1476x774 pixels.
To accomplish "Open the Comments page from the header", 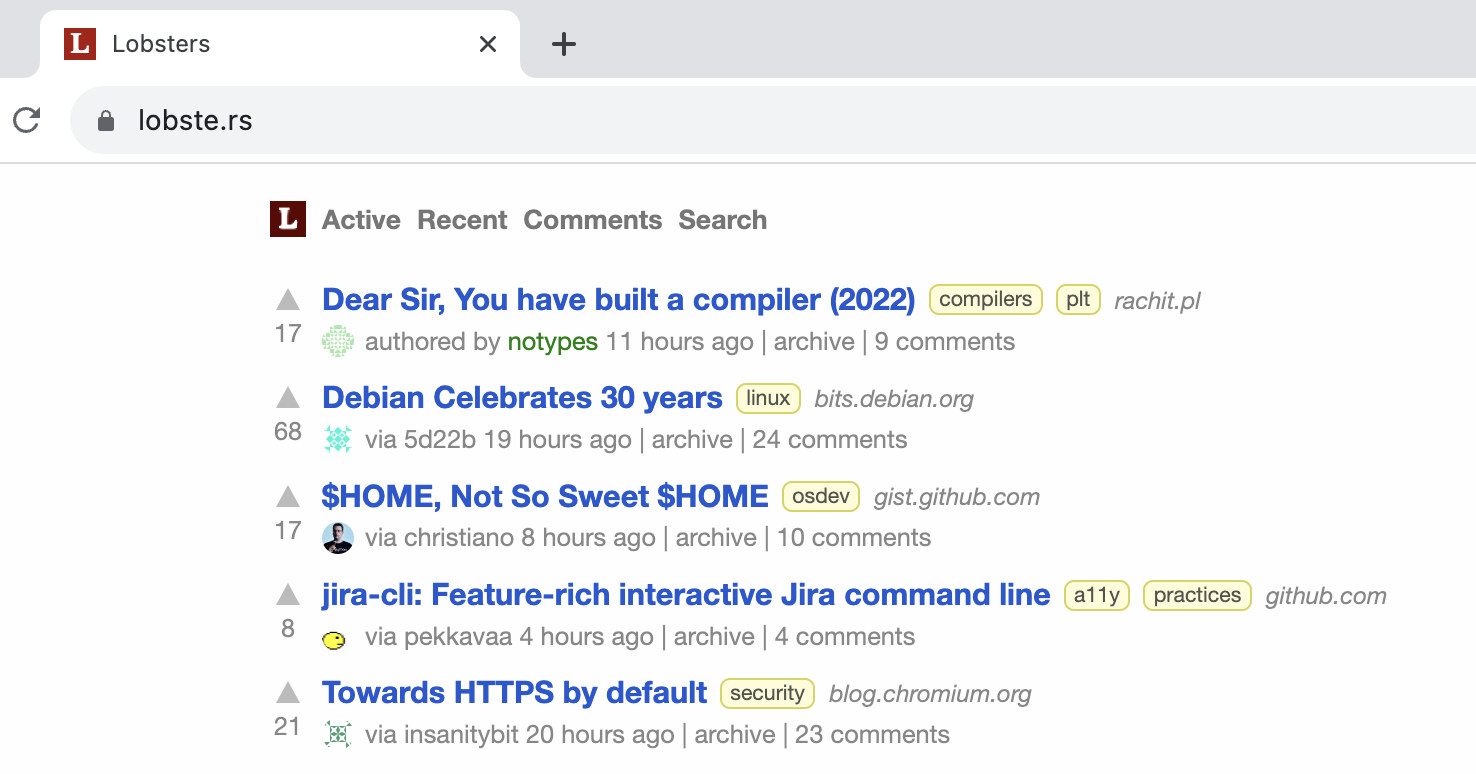I will 593,220.
